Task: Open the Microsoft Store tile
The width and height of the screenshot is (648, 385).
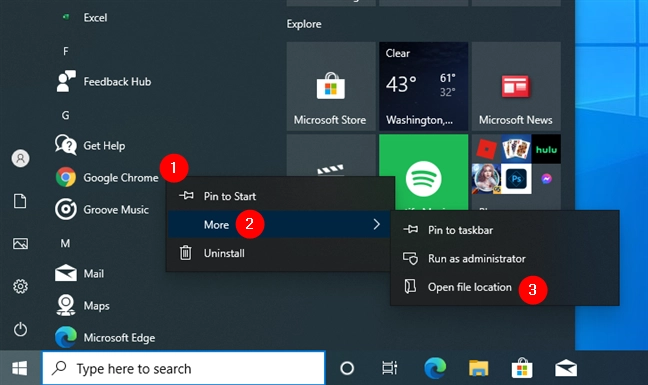Action: pos(331,86)
